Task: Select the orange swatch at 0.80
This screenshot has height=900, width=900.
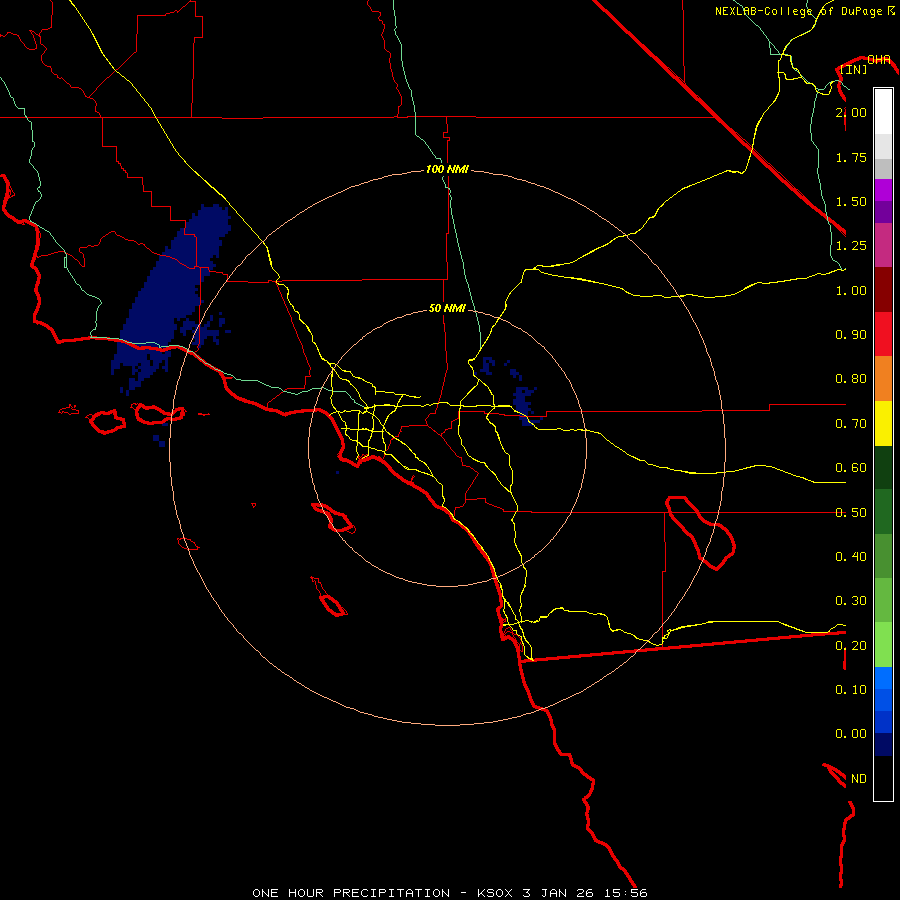Action: pyautogui.click(x=883, y=378)
